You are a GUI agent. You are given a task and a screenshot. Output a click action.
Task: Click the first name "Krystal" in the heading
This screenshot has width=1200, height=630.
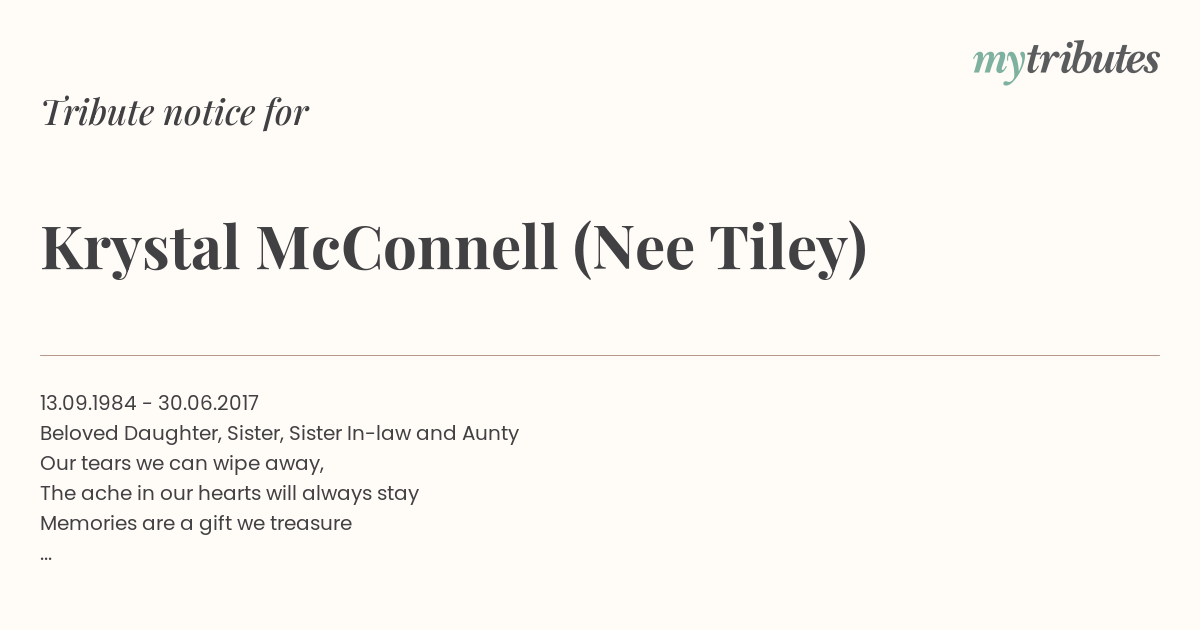pyautogui.click(x=141, y=249)
